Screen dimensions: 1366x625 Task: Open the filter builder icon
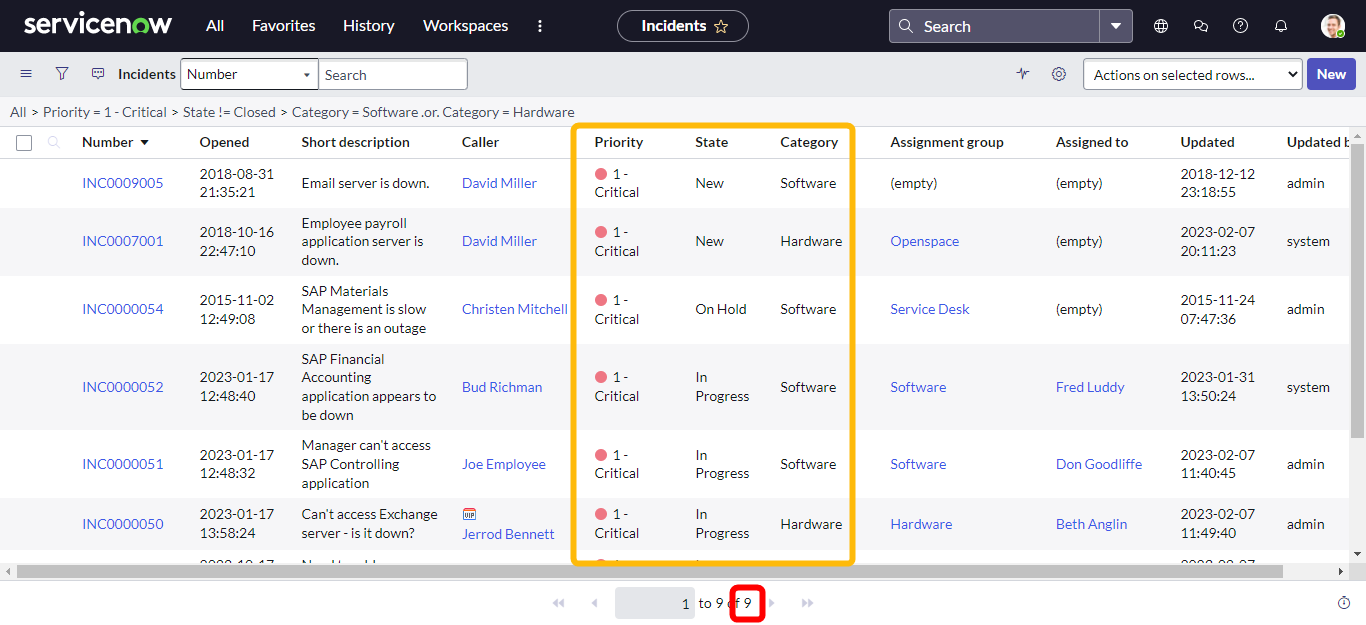[x=61, y=73]
